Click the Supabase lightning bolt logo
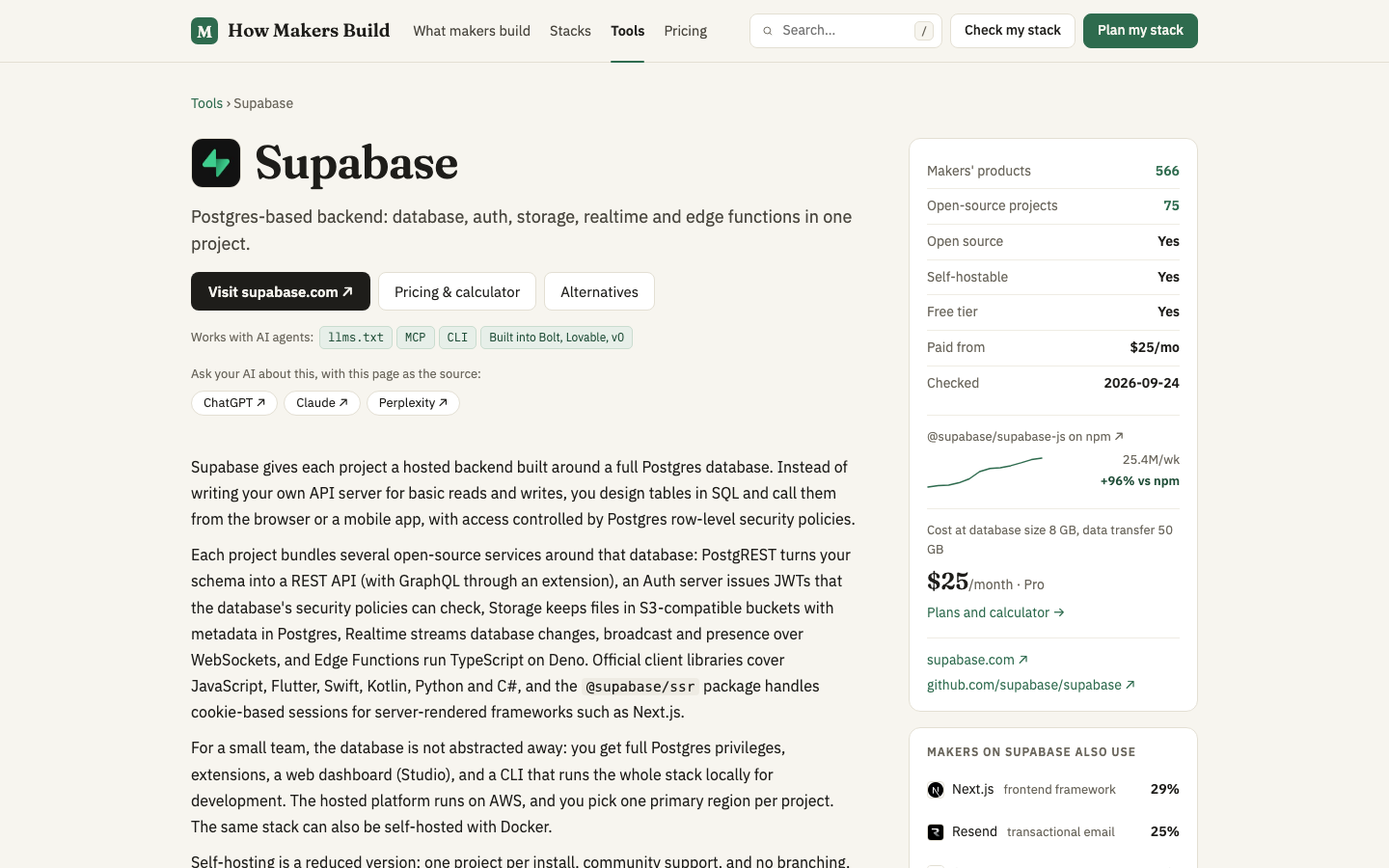 tap(216, 163)
